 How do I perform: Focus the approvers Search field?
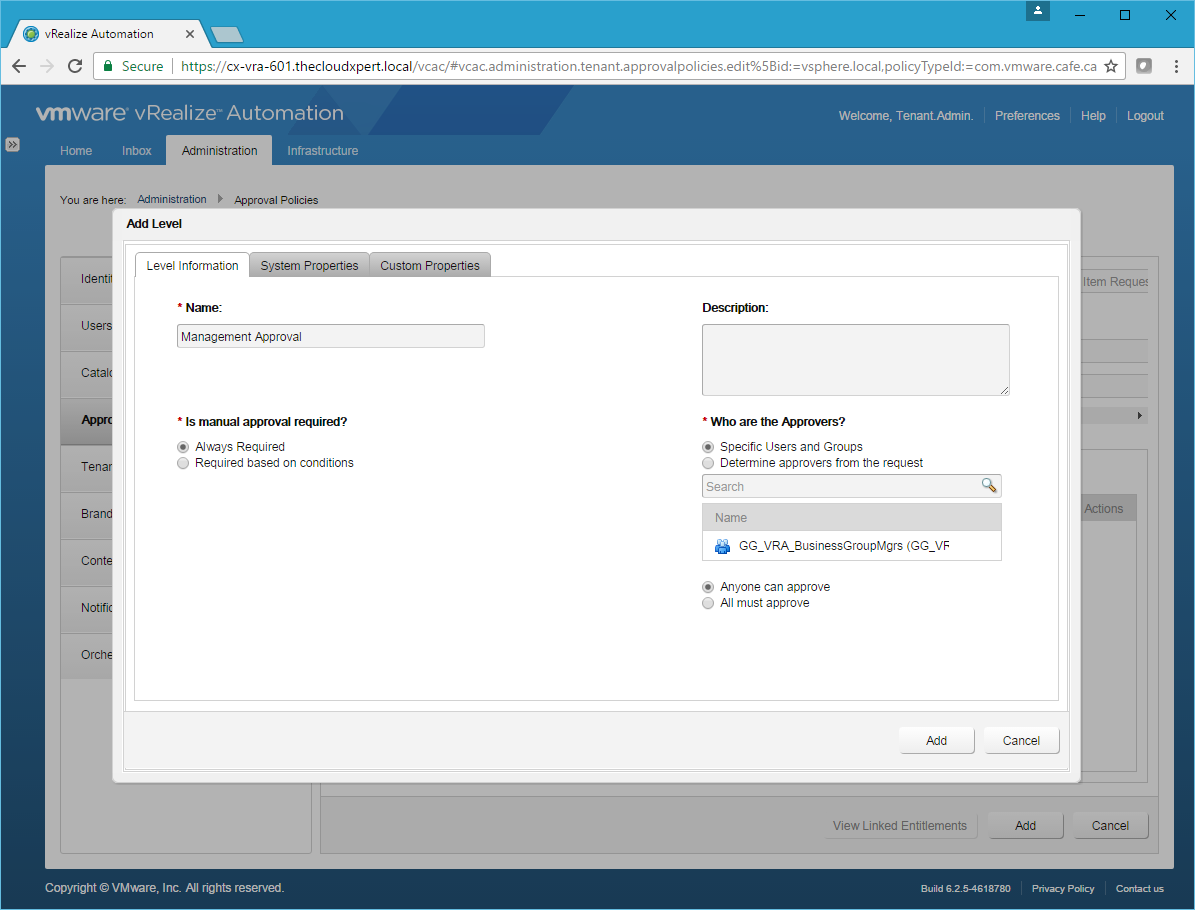pyautogui.click(x=840, y=487)
